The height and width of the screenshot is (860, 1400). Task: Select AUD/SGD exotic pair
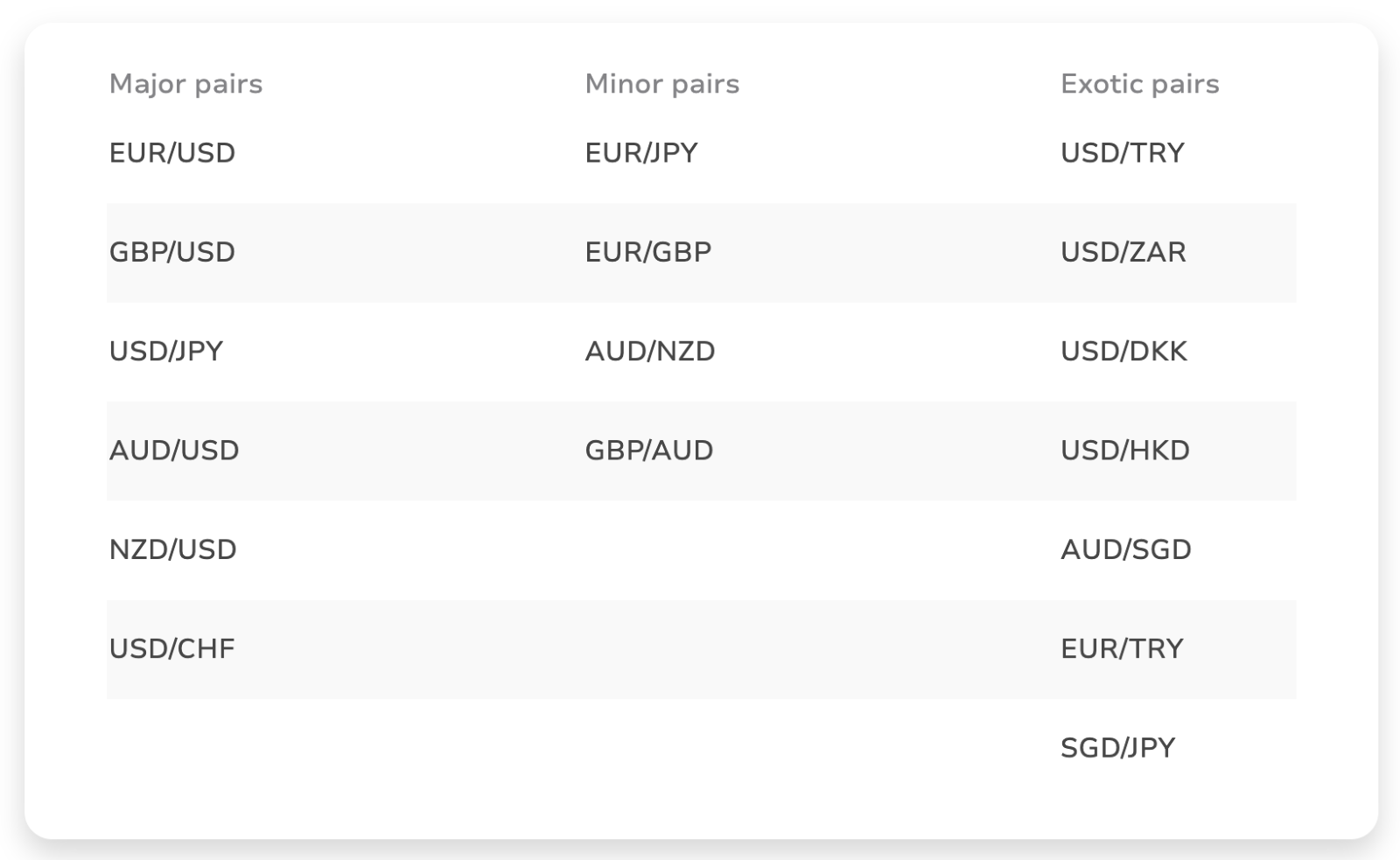1126,549
